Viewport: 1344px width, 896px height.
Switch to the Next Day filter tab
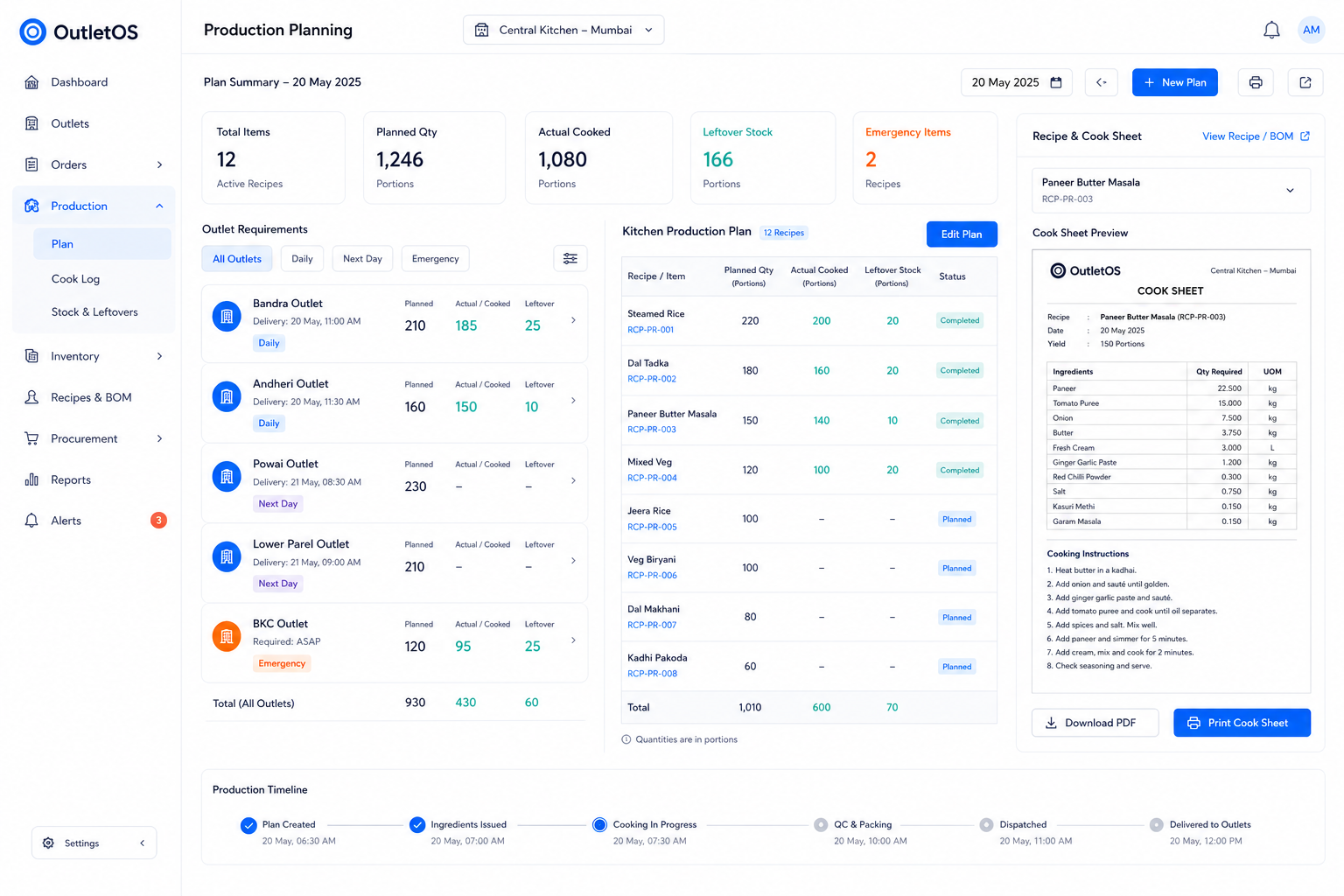pos(362,259)
